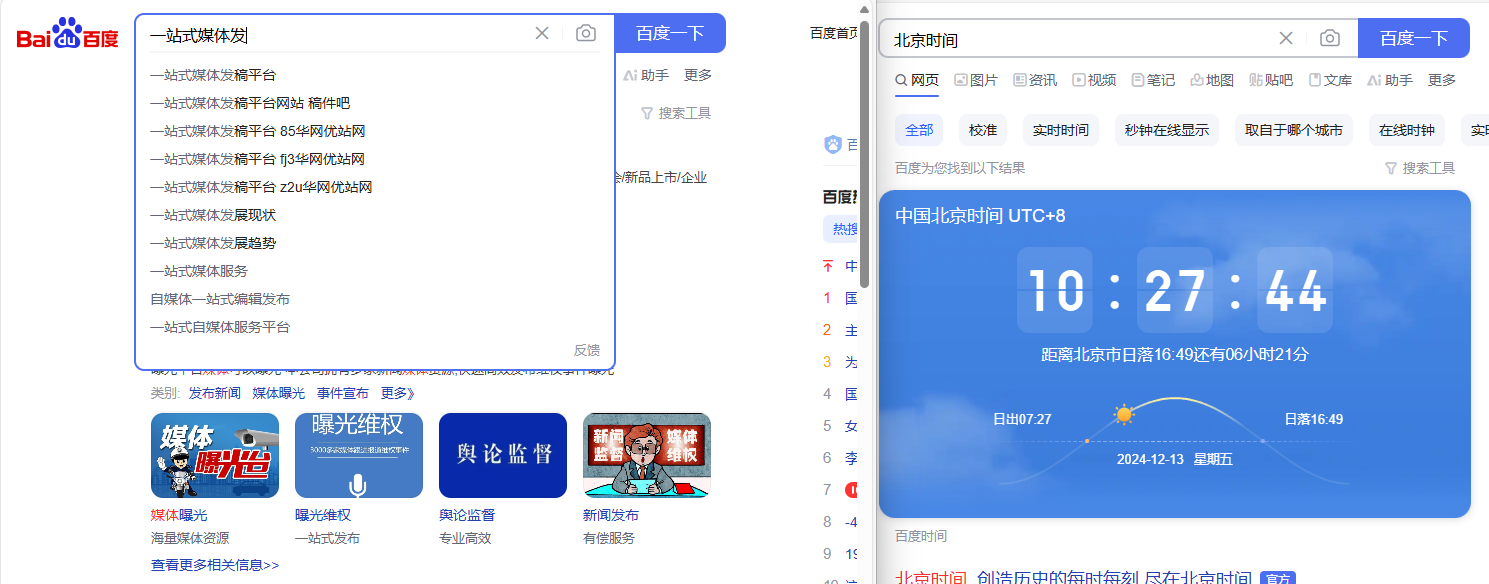
Task: Expand 更多 tab menu in 北京时间 window
Action: coord(1442,80)
